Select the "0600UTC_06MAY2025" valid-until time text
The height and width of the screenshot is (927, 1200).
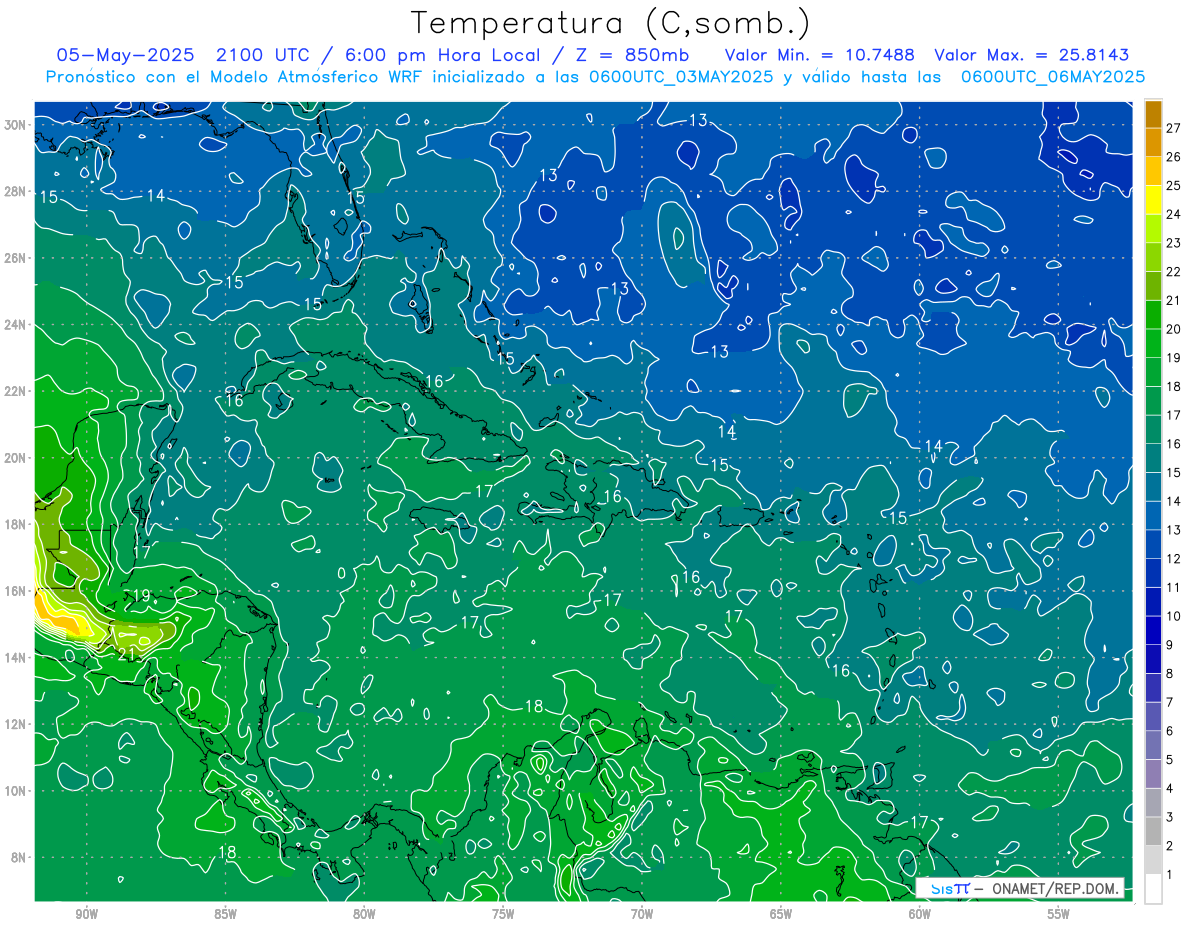click(1053, 77)
